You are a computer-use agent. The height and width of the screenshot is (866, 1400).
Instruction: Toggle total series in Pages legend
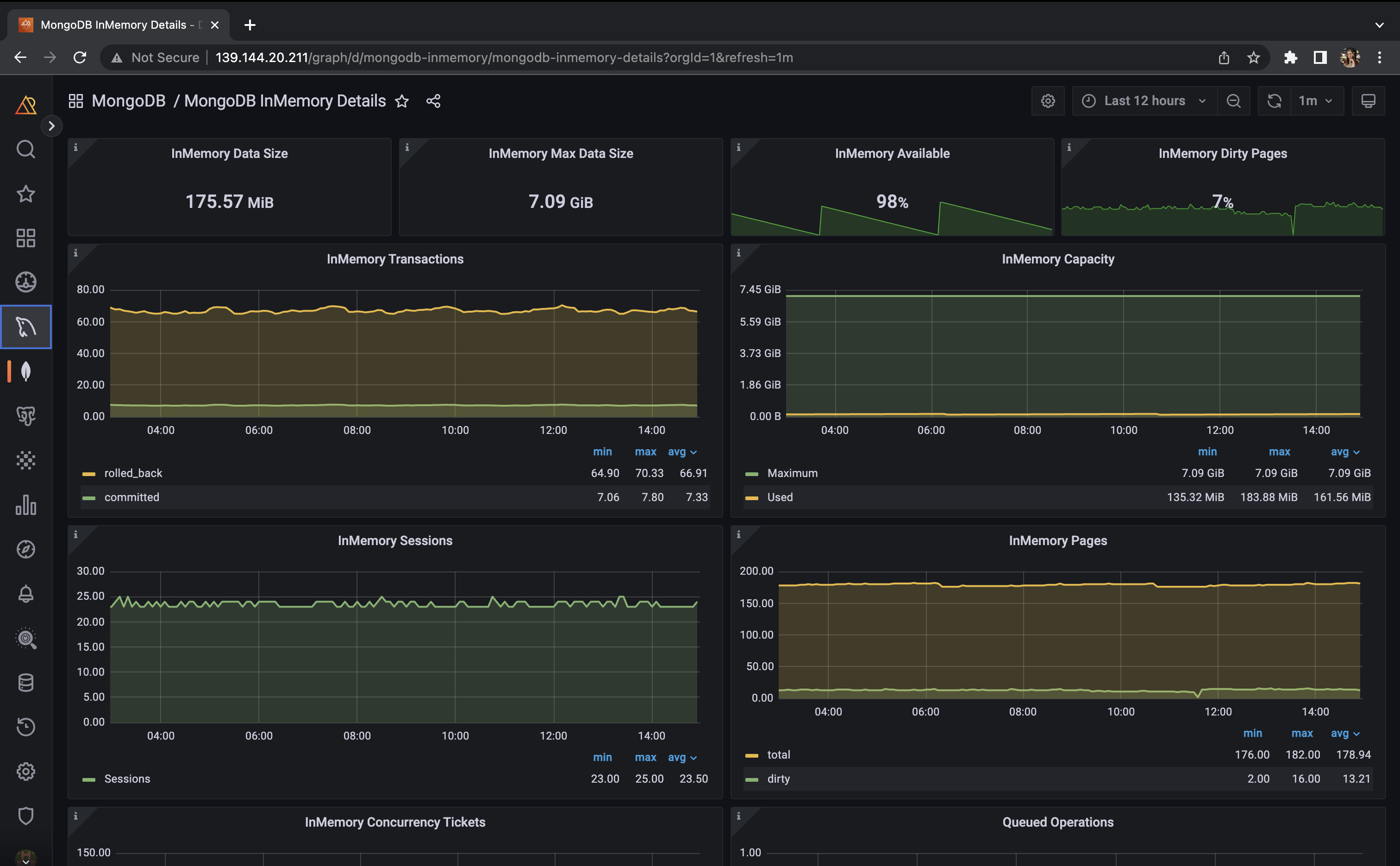tap(779, 755)
